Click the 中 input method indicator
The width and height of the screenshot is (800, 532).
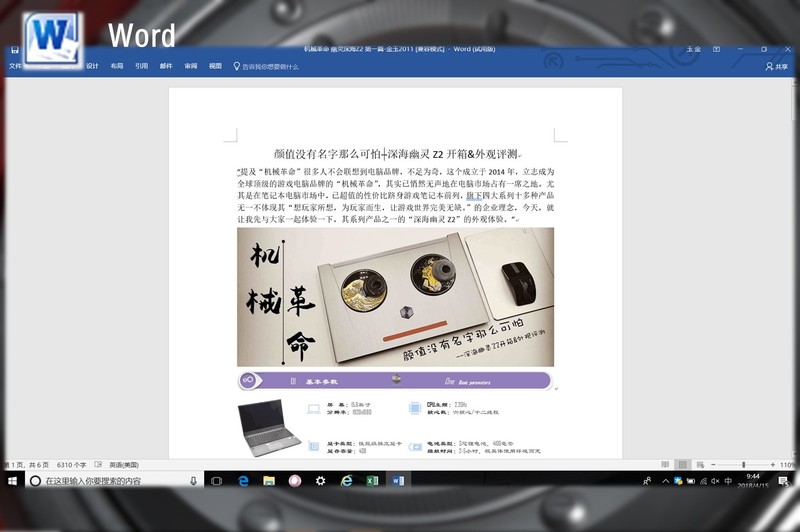click(728, 481)
